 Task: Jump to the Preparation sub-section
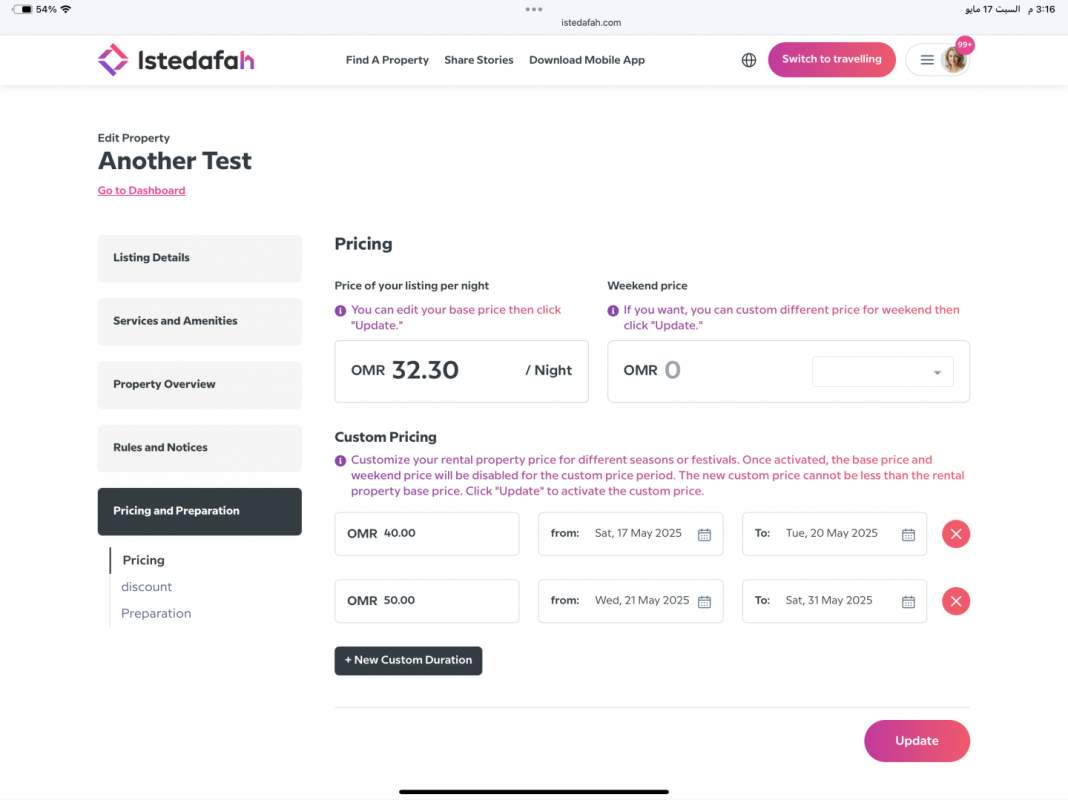click(156, 613)
